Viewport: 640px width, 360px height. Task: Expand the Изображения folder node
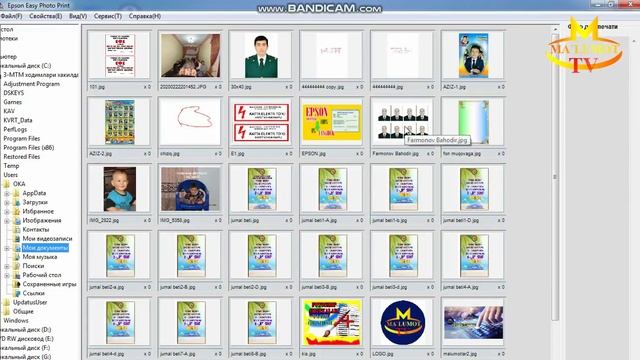[x=7, y=221]
